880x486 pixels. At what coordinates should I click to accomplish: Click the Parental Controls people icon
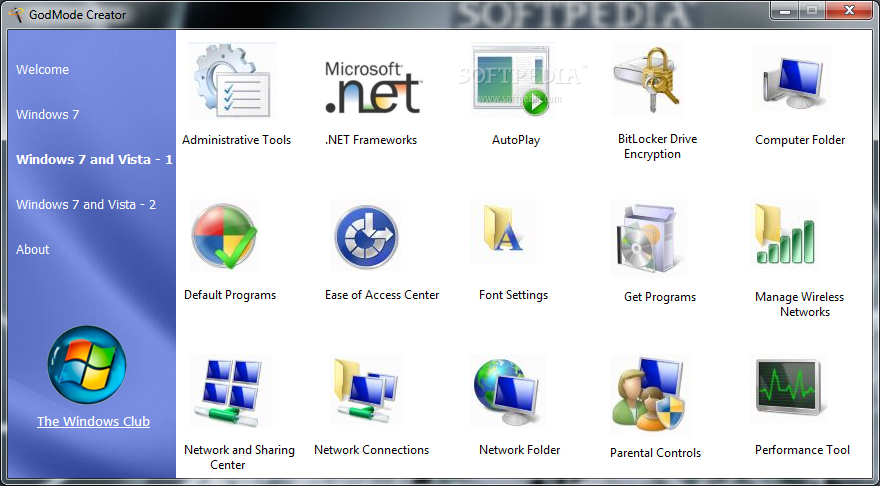click(651, 396)
